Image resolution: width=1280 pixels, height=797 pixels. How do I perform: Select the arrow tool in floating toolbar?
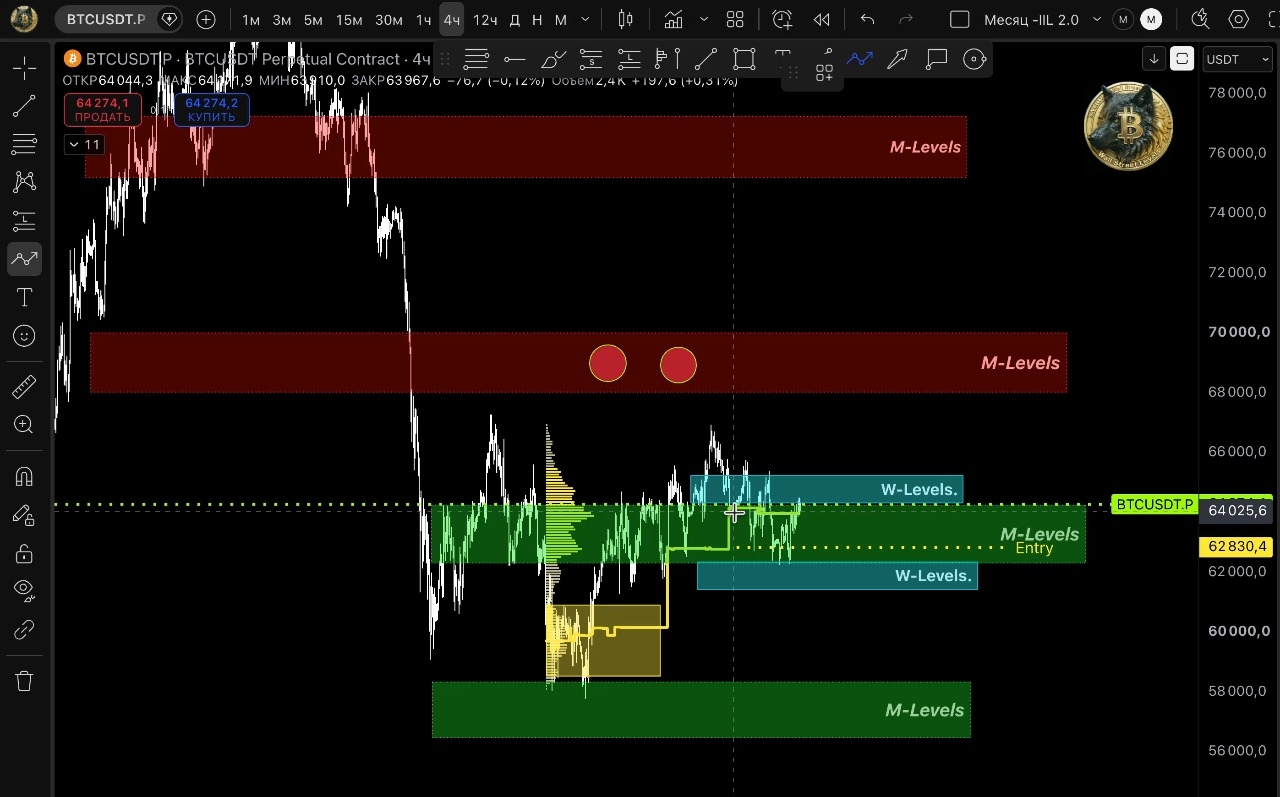897,60
